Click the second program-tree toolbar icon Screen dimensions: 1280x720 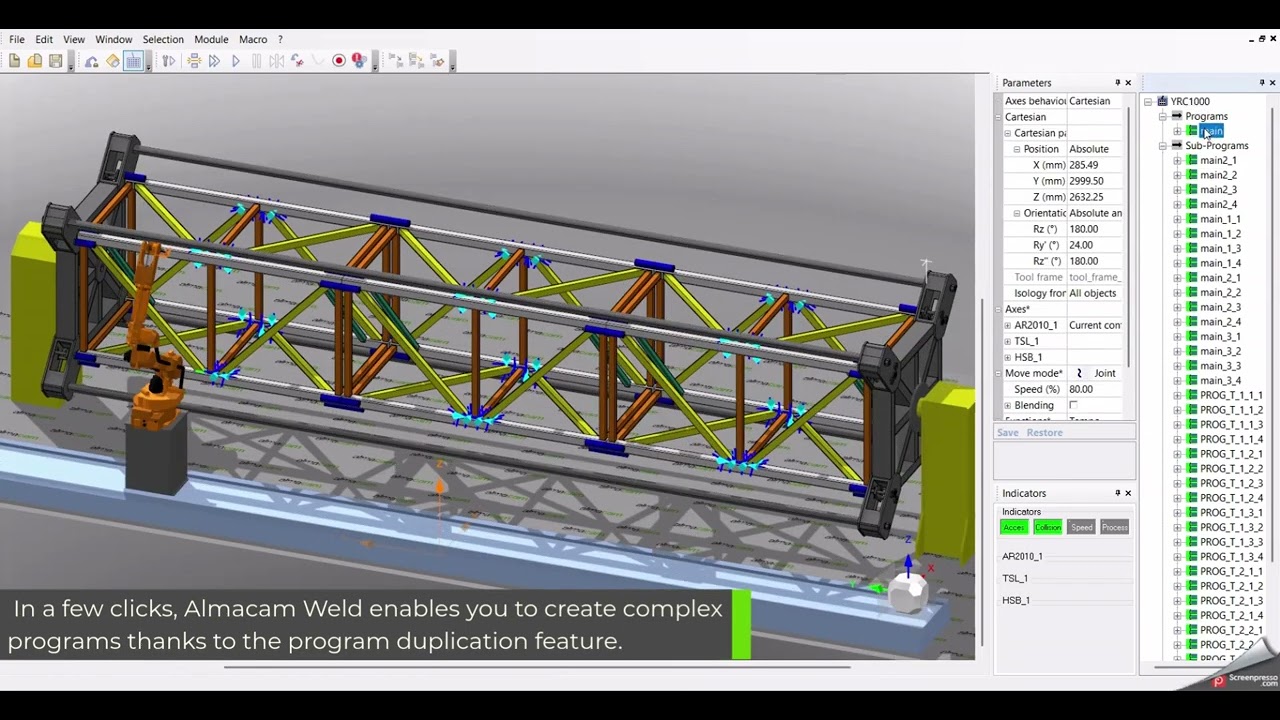(417, 61)
